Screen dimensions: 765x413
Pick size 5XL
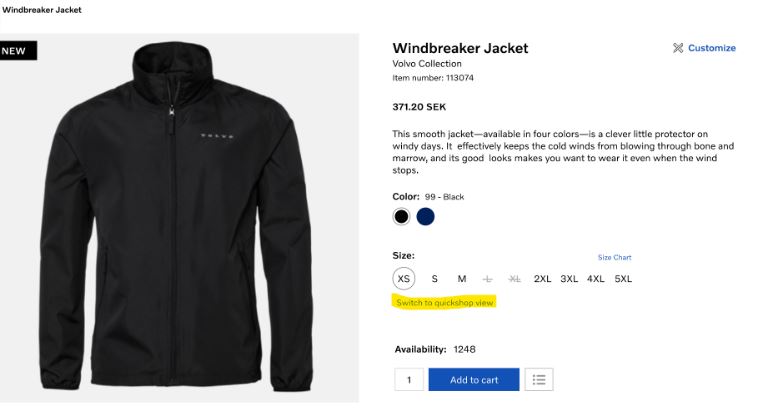[623, 279]
